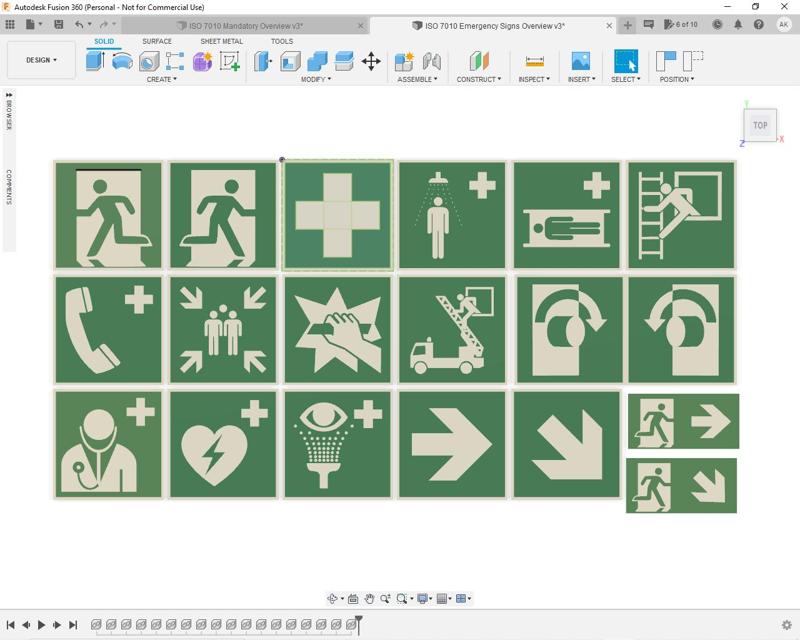Select the Fillet tool in Modify panel
Viewport: 800px width, 640px height.
[x=288, y=63]
